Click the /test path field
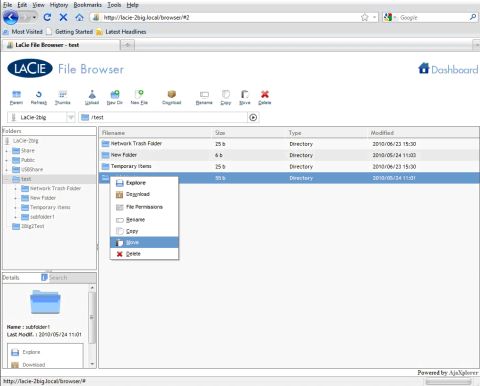This screenshot has height=386, width=480. click(163, 117)
